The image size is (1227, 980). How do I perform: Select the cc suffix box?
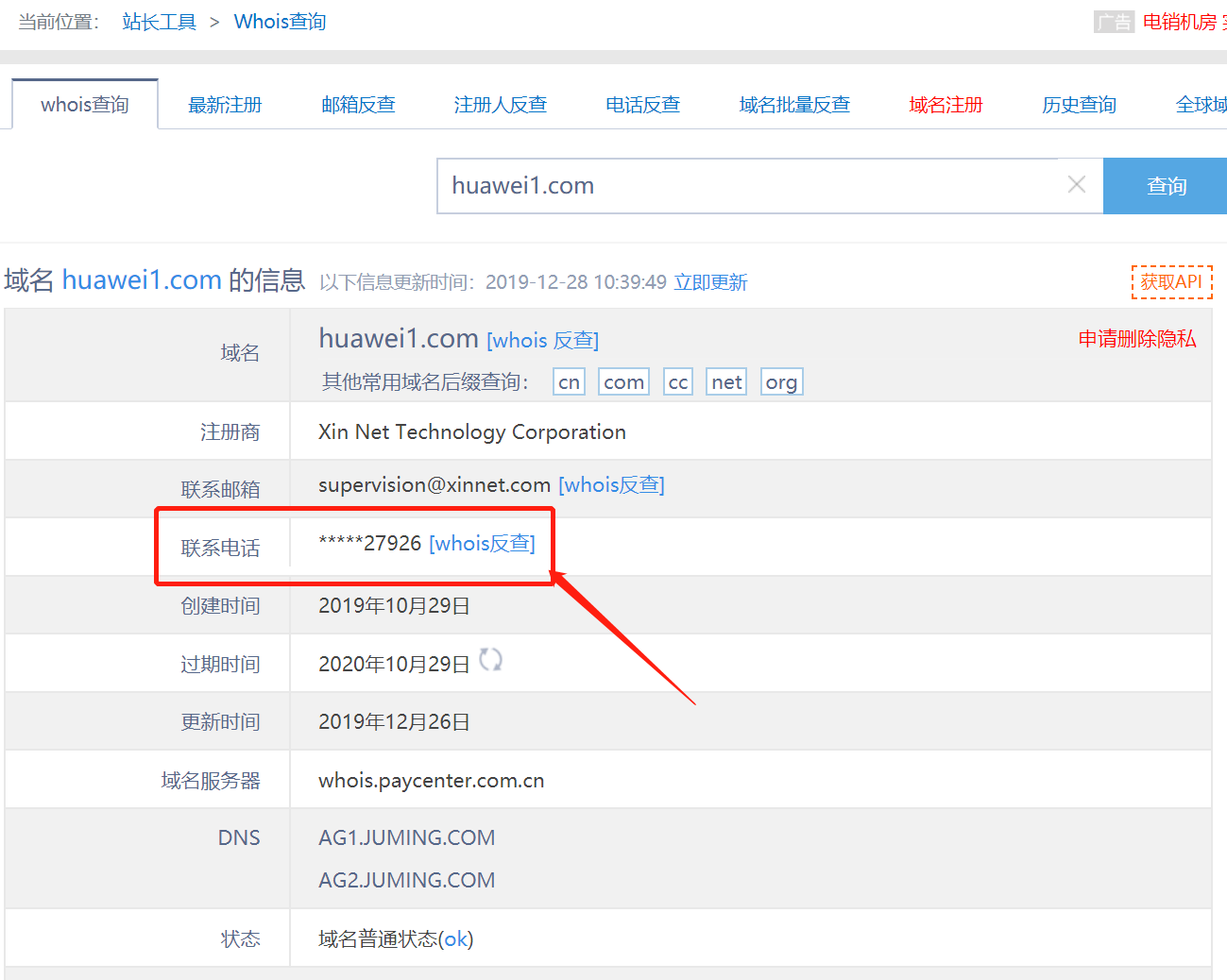pos(678,381)
